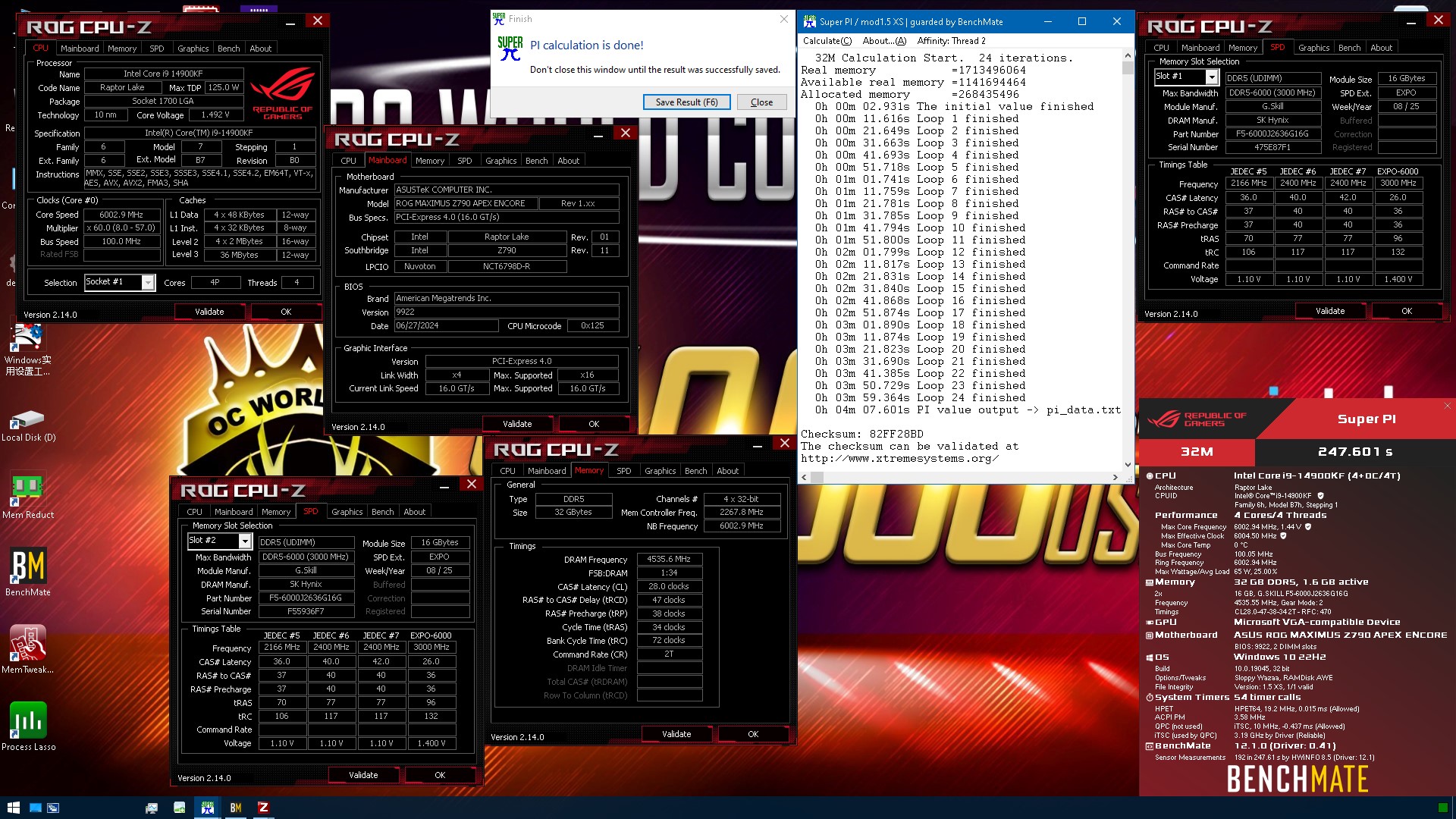This screenshot has width=1456, height=819.
Task: Click the DRAM Frequency 4535.6 MHz value
Action: [669, 560]
